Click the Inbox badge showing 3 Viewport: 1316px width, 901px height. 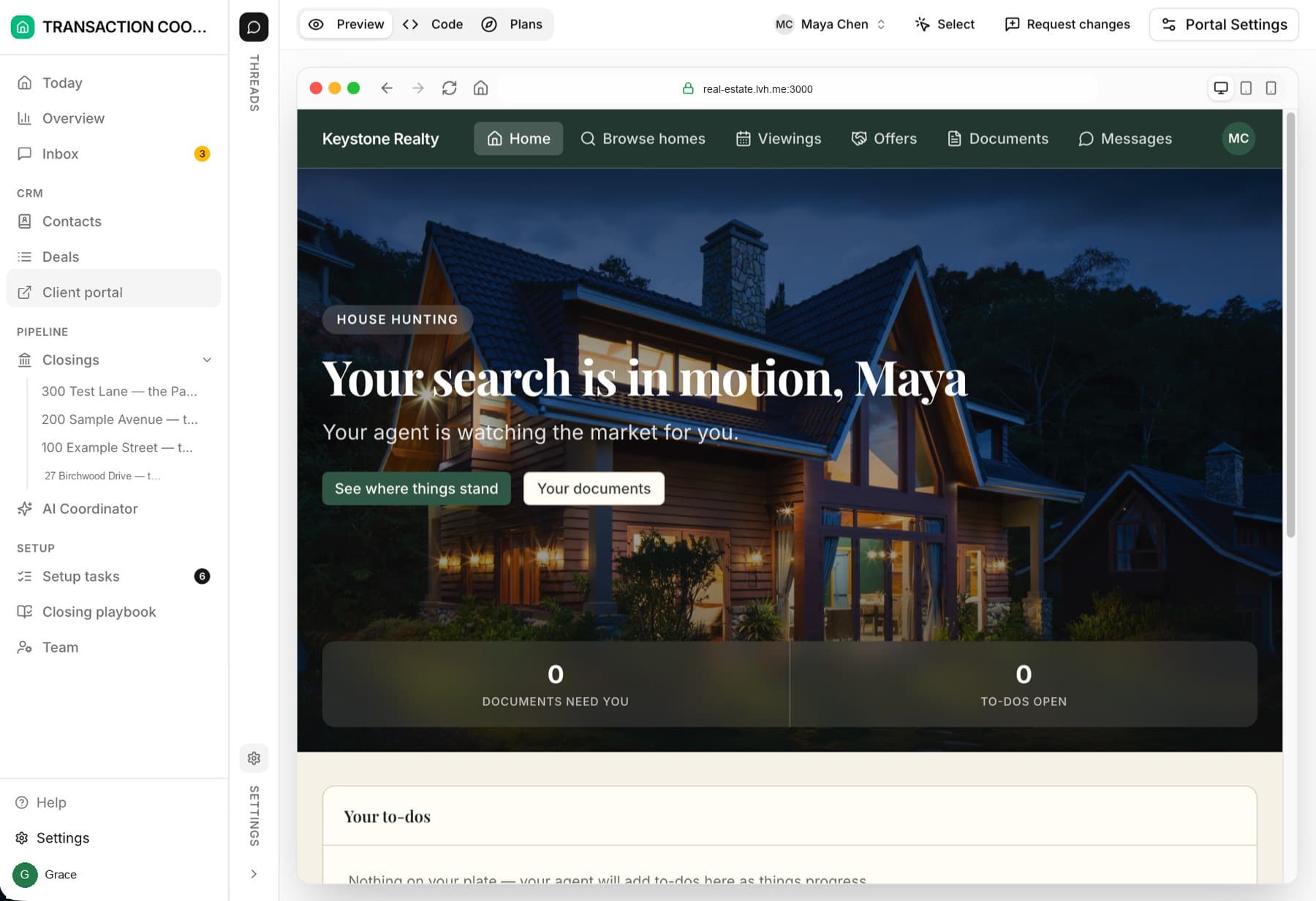[202, 153]
